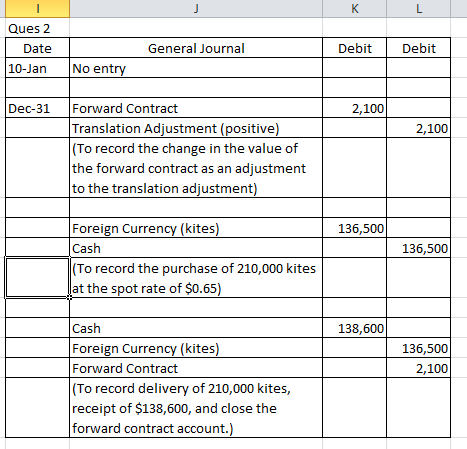Click the 'Debit' header in column L

(x=419, y=48)
